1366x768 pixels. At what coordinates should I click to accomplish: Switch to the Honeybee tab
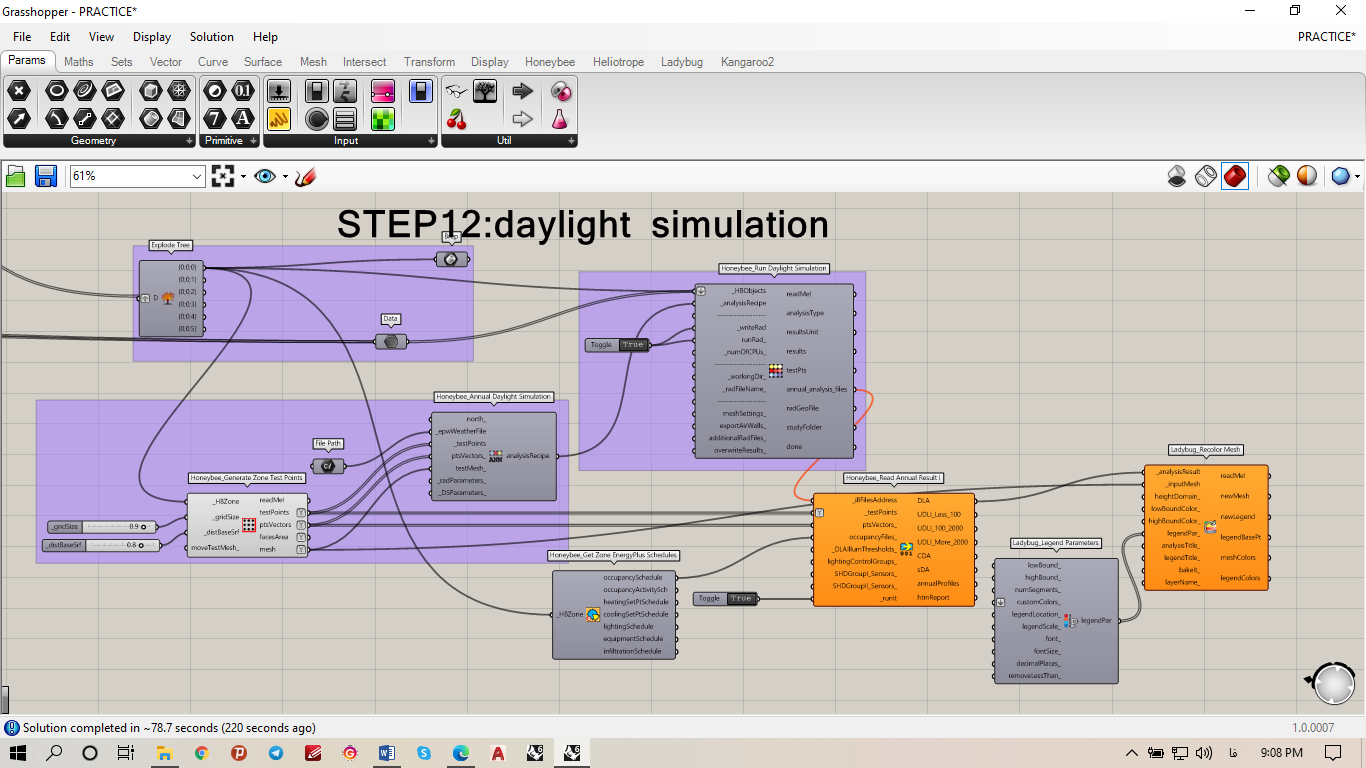pos(550,62)
